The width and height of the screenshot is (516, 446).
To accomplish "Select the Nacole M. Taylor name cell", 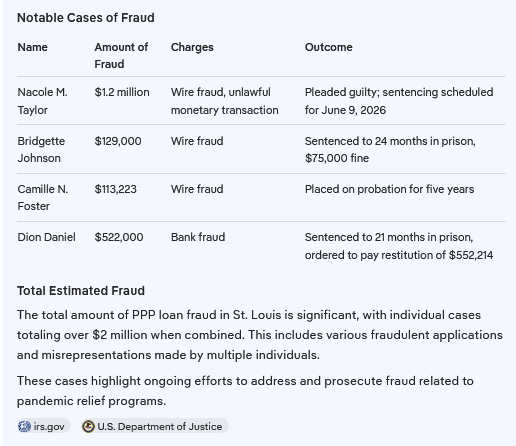I will [x=42, y=101].
